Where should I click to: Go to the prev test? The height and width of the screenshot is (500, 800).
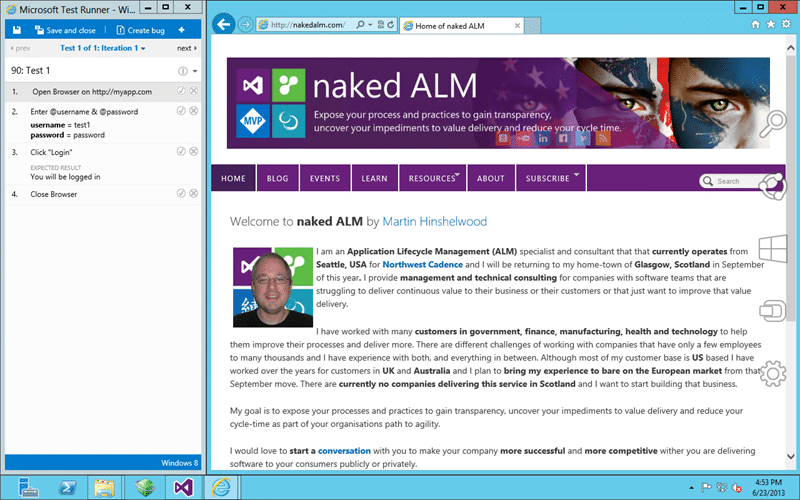click(20, 48)
